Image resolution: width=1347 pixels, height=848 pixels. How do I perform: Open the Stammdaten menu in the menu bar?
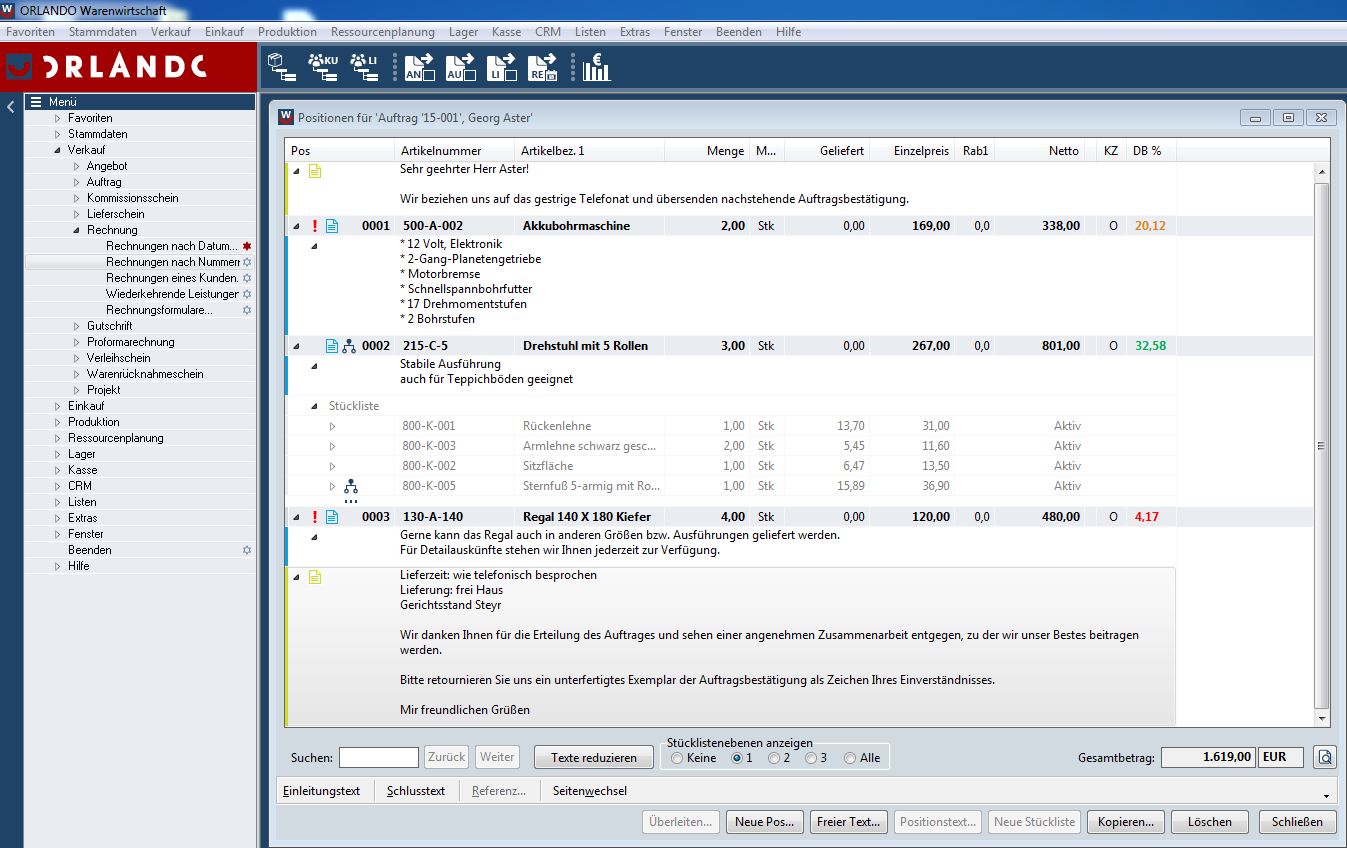click(103, 32)
